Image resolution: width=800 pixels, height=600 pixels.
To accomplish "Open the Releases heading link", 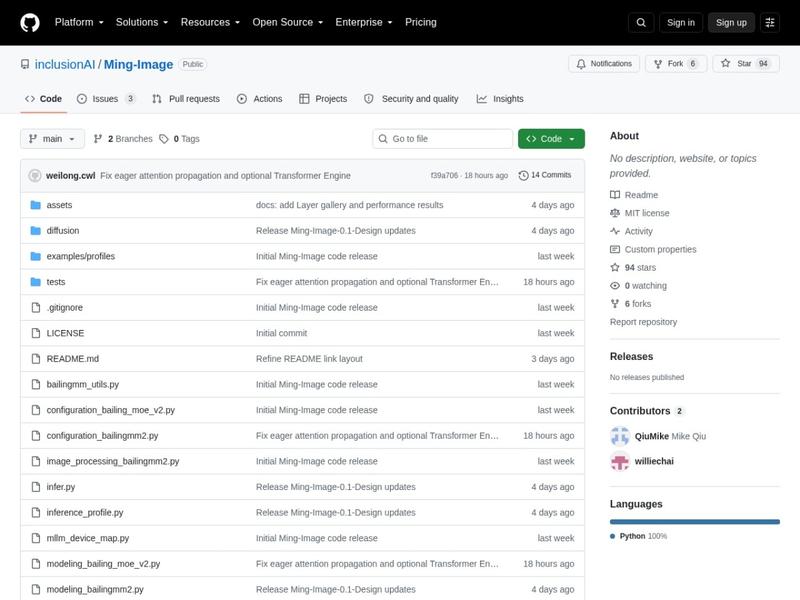I will tap(631, 357).
